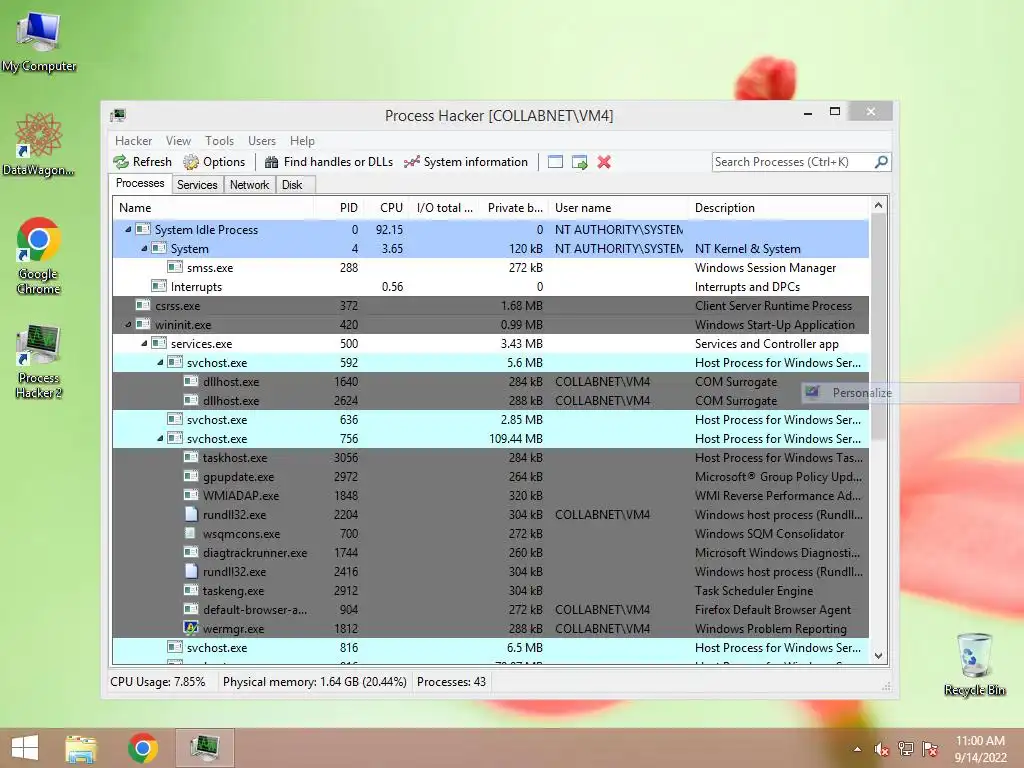Sort by the PID column header
Viewport: 1024px width, 768px height.
338,208
